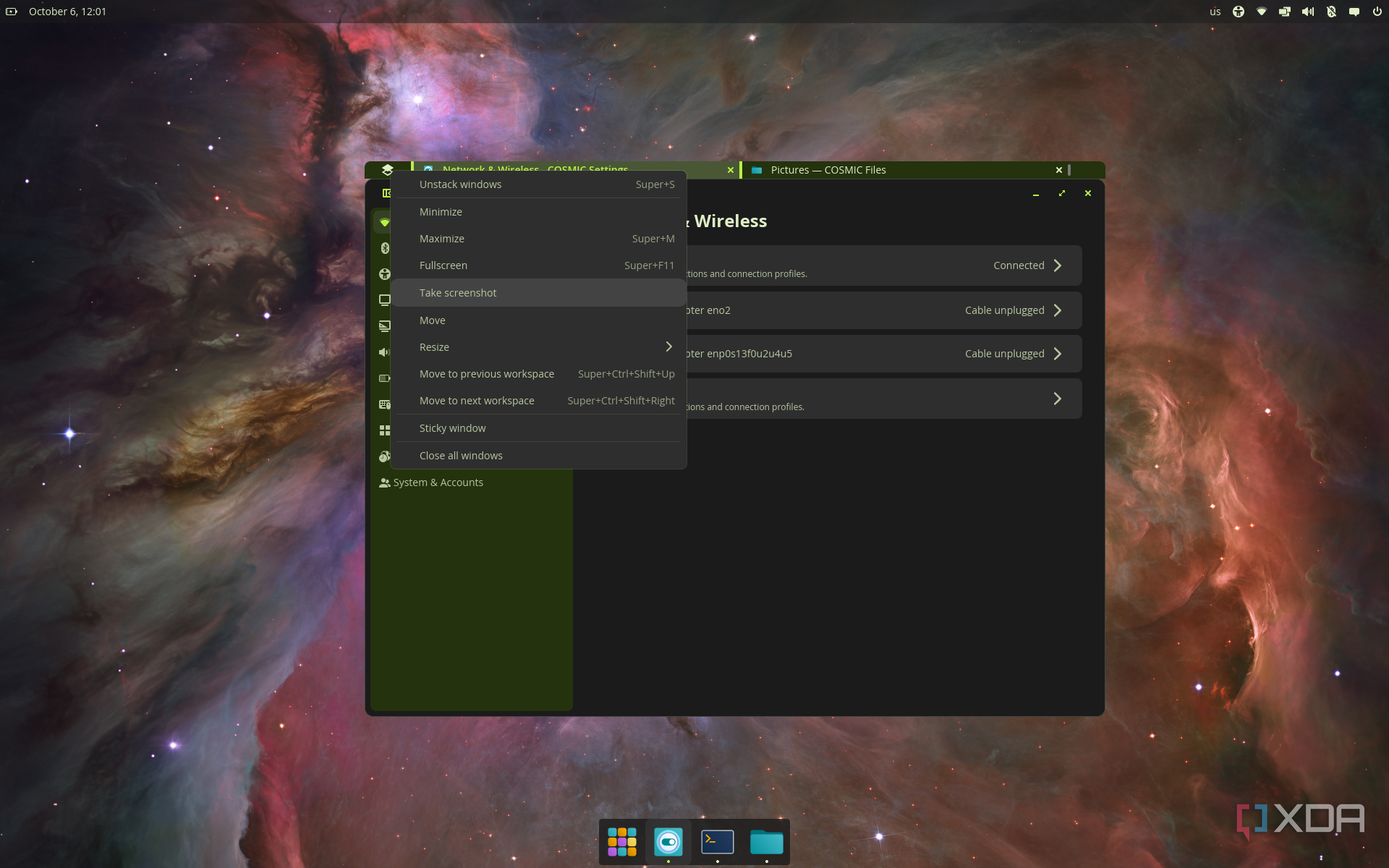
Task: Choose Fullscreen from the context menu
Action: point(538,265)
